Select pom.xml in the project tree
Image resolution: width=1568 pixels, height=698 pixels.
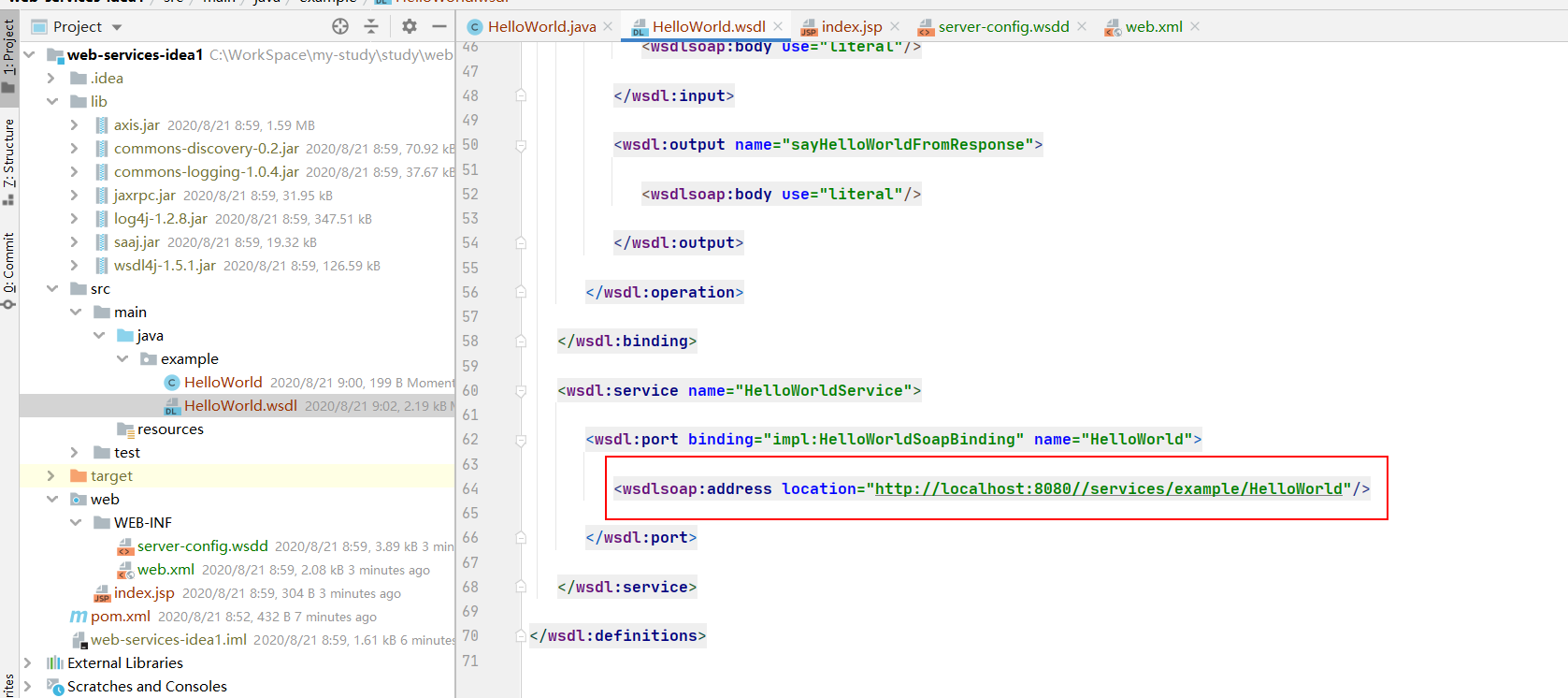pos(120,616)
